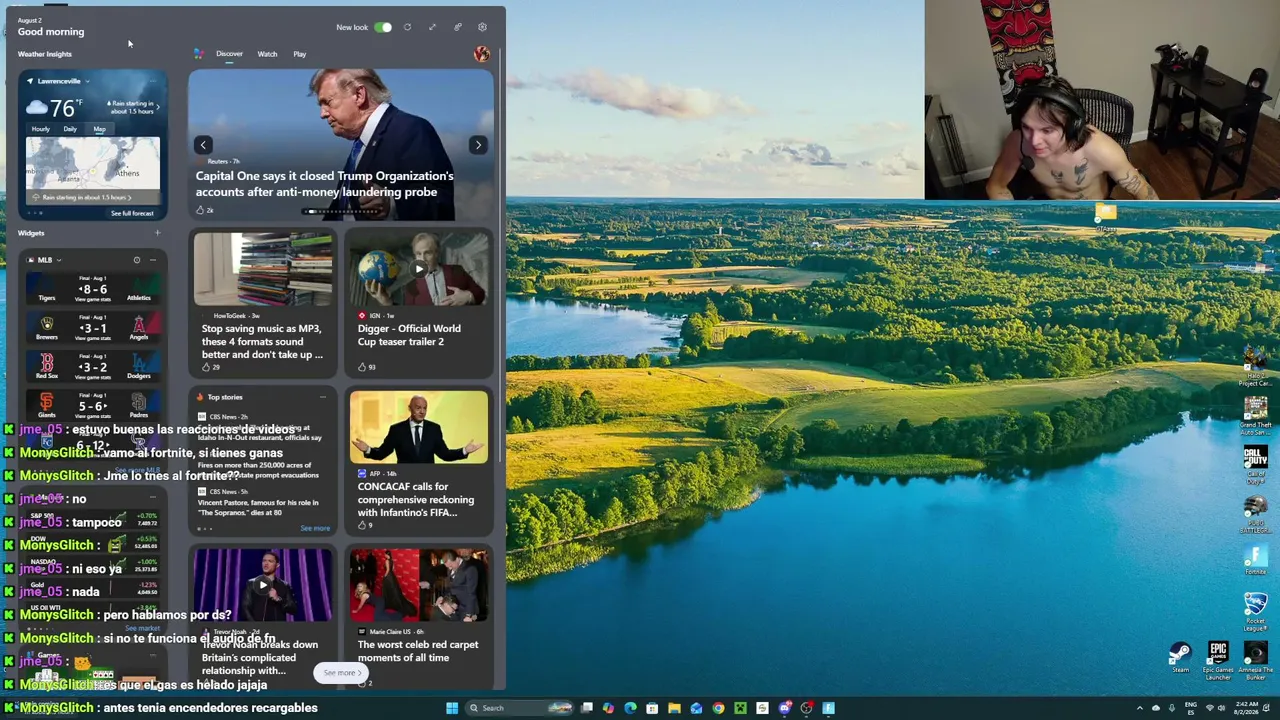Image resolution: width=1280 pixels, height=720 pixels.
Task: Select the Hourly weather tab
Action: (x=41, y=129)
